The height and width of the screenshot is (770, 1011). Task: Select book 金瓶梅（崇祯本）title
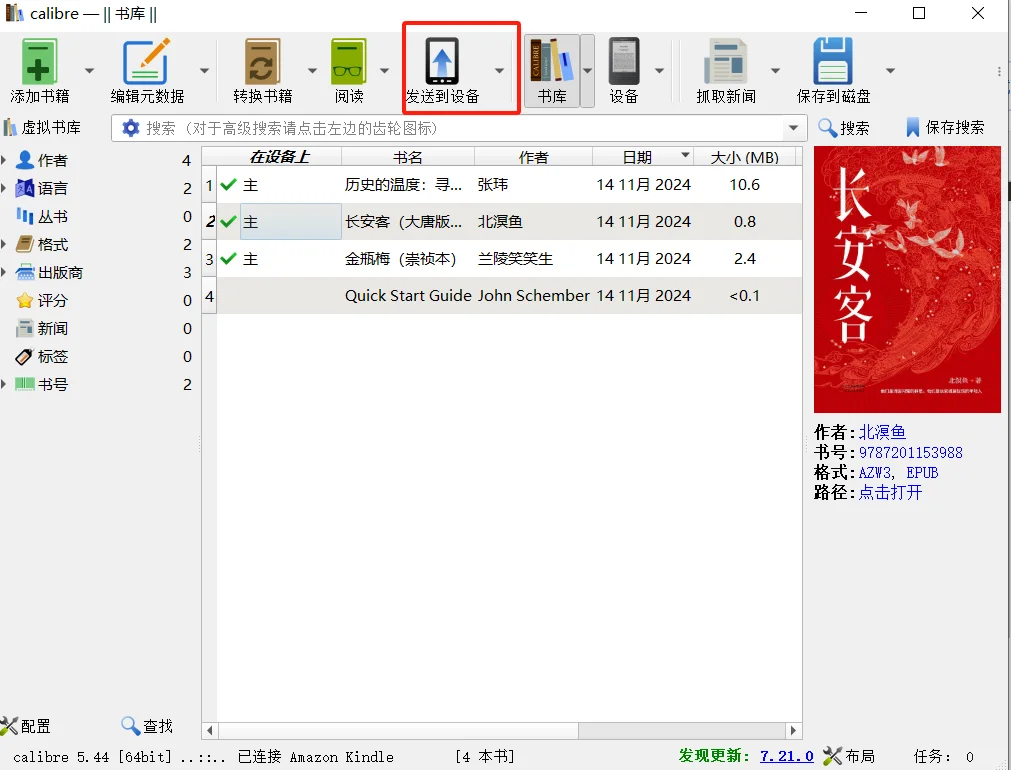pyautogui.click(x=400, y=259)
